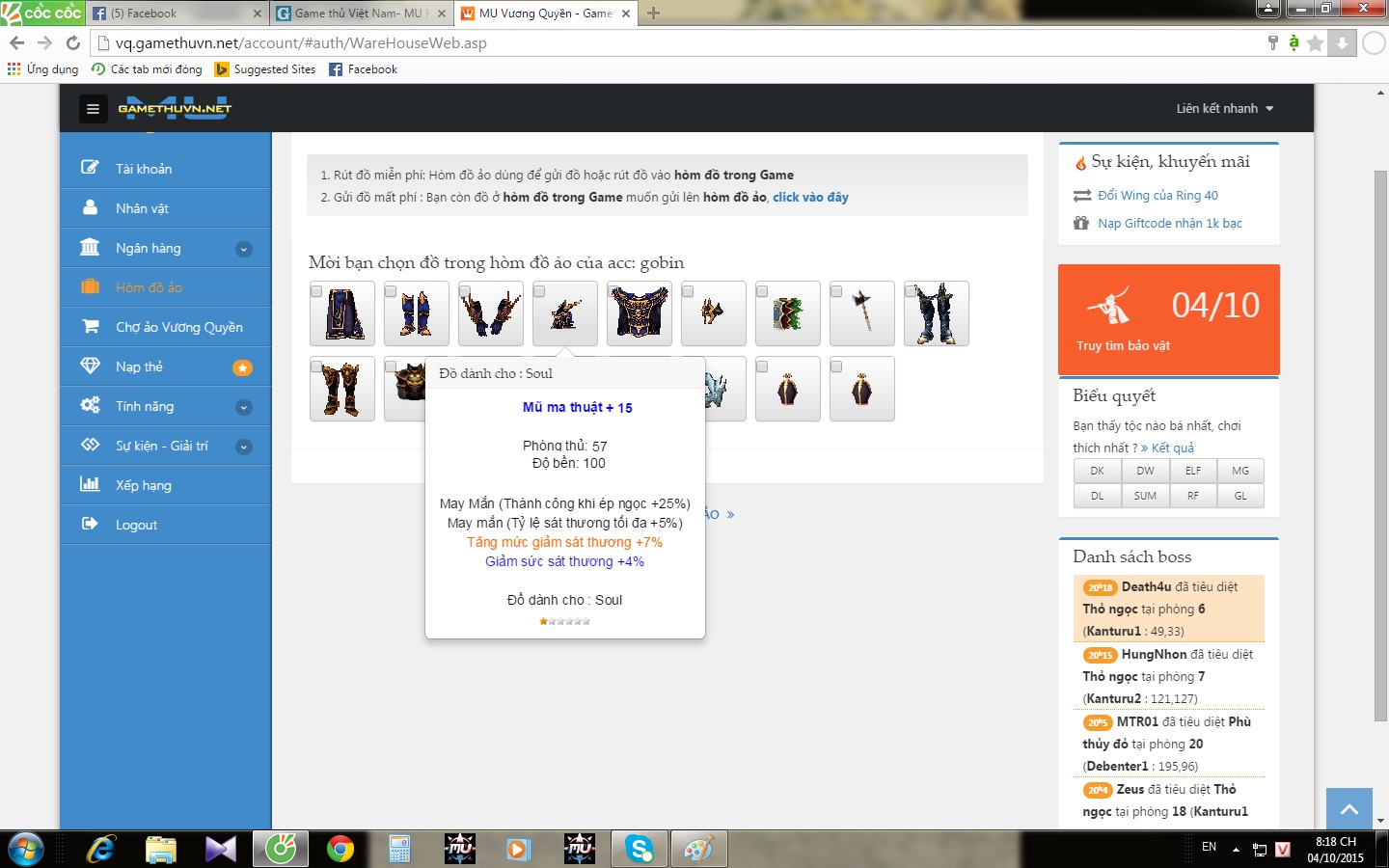Select the blue gloves item thumbnail
Viewport: 1389px width, 868px height.
pyautogui.click(x=491, y=313)
